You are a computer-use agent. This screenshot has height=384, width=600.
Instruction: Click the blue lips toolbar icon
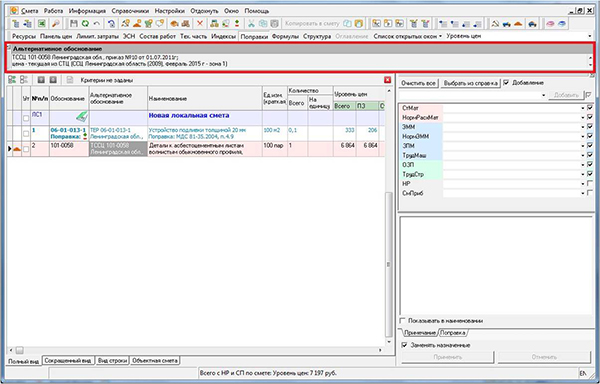561,24
